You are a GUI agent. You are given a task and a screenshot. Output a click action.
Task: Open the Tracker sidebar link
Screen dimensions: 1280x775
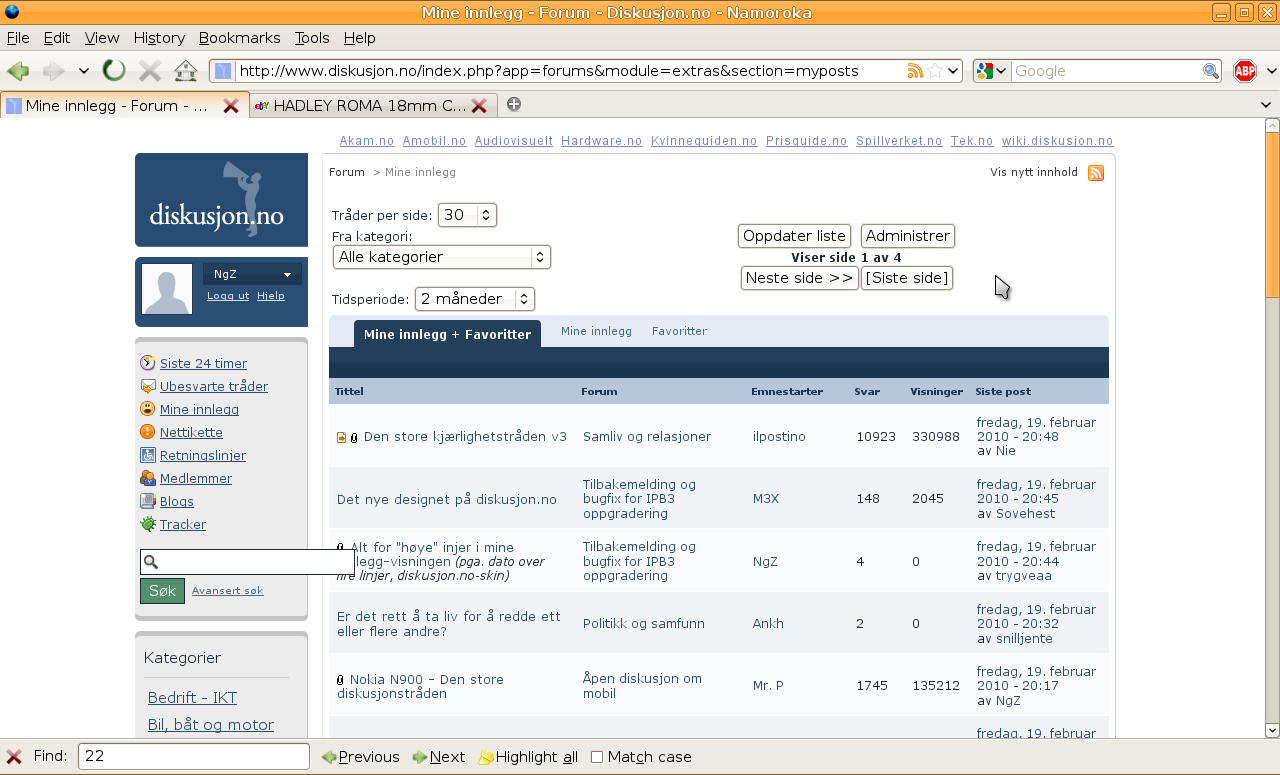click(183, 524)
